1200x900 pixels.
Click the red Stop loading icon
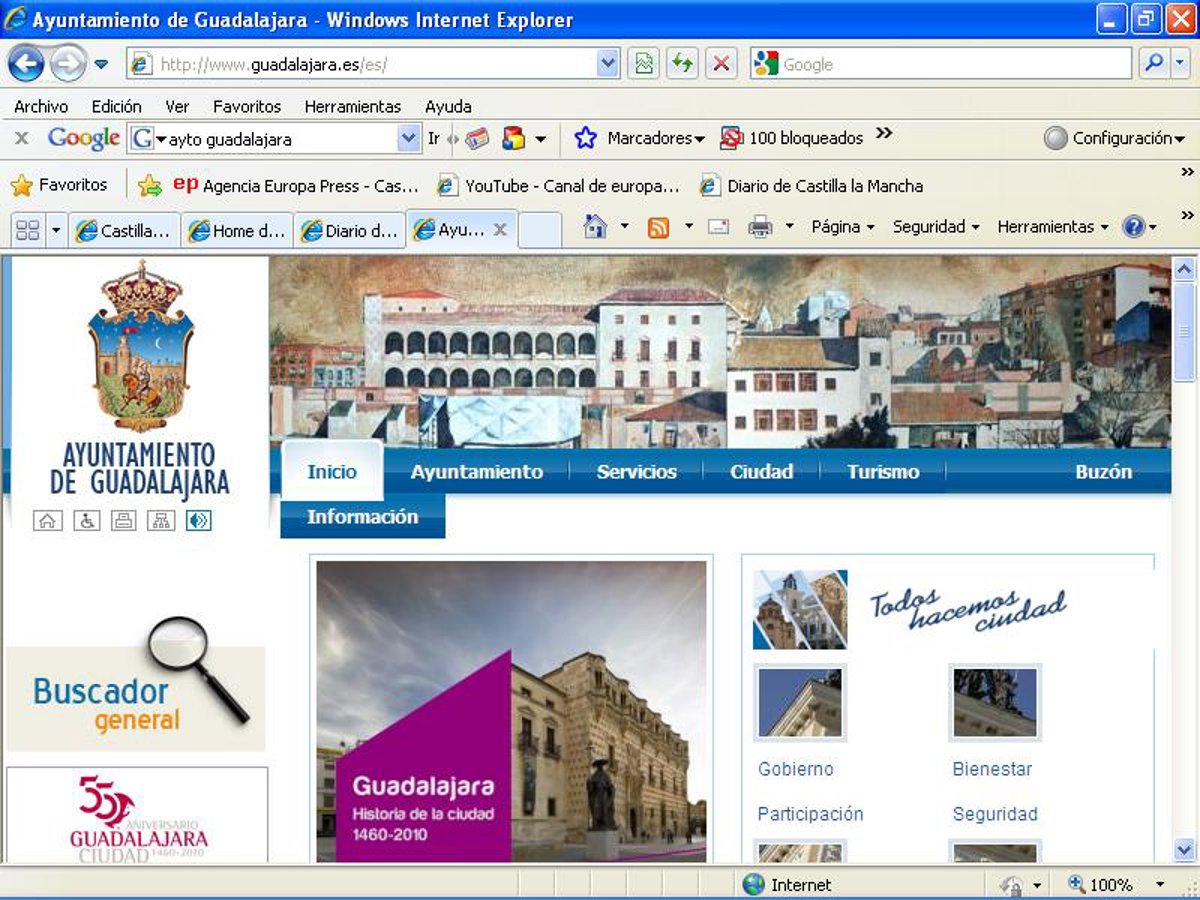[x=720, y=65]
